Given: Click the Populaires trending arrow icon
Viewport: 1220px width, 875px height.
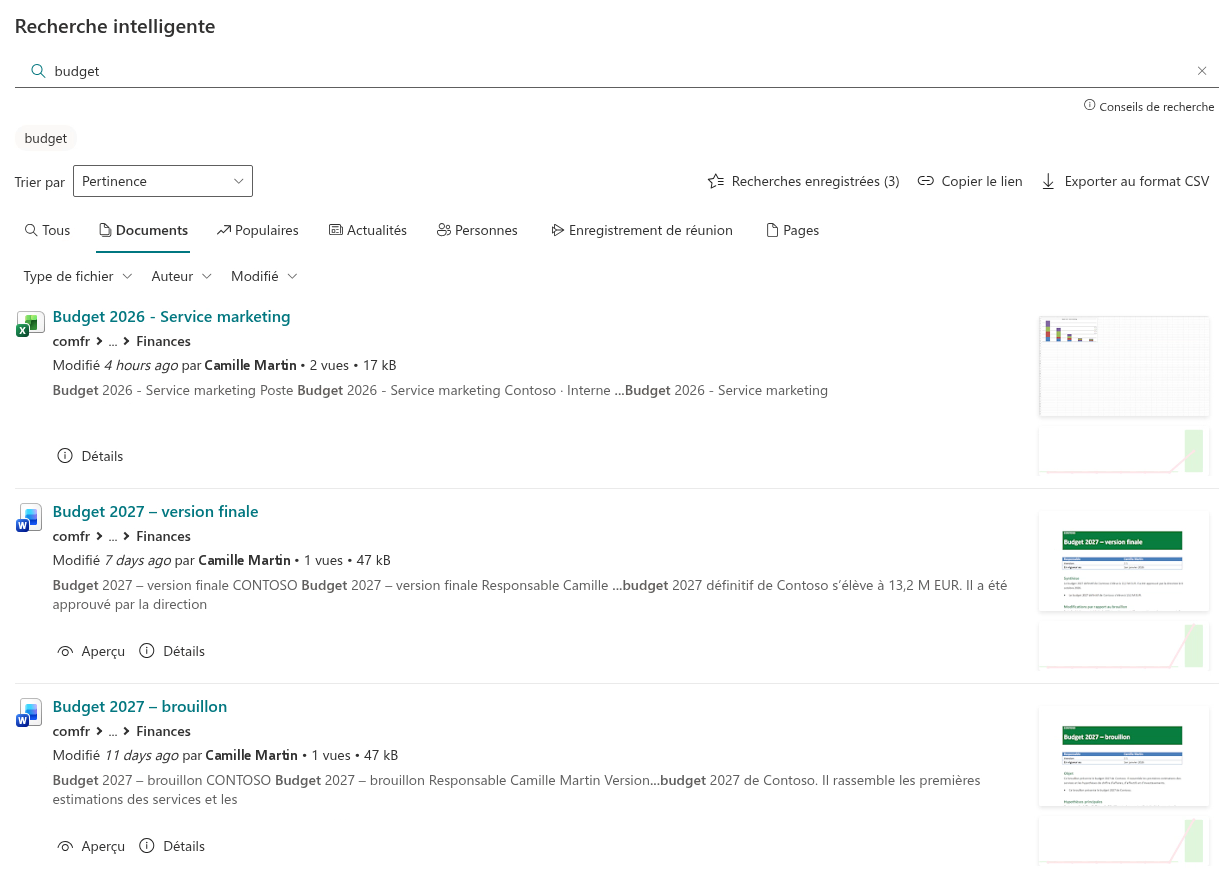Looking at the screenshot, I should [x=224, y=230].
